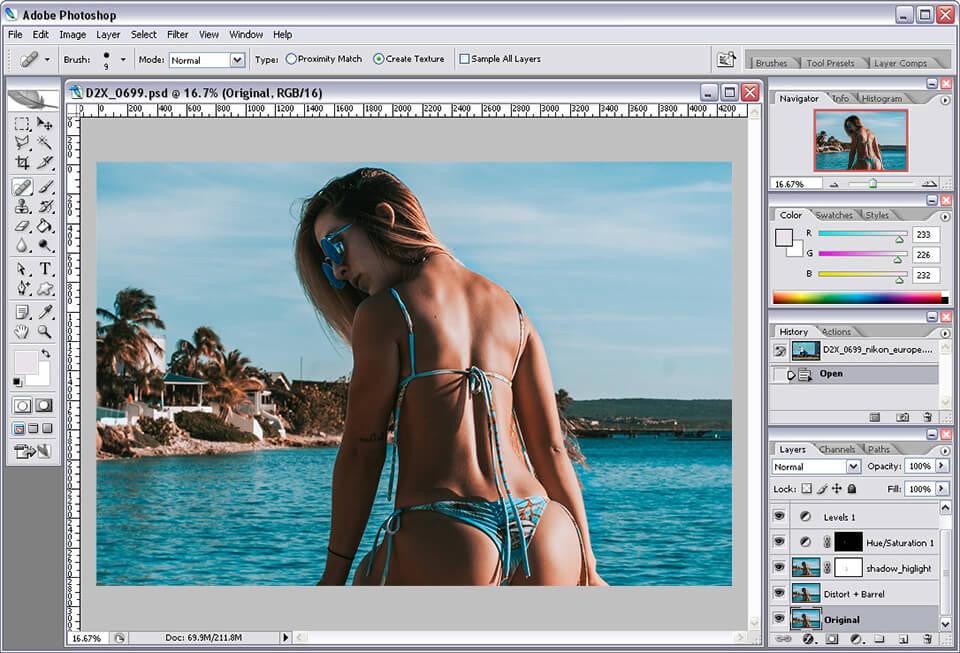Enable the Proximity Match option
Image resolution: width=960 pixels, height=653 pixels.
tap(290, 58)
